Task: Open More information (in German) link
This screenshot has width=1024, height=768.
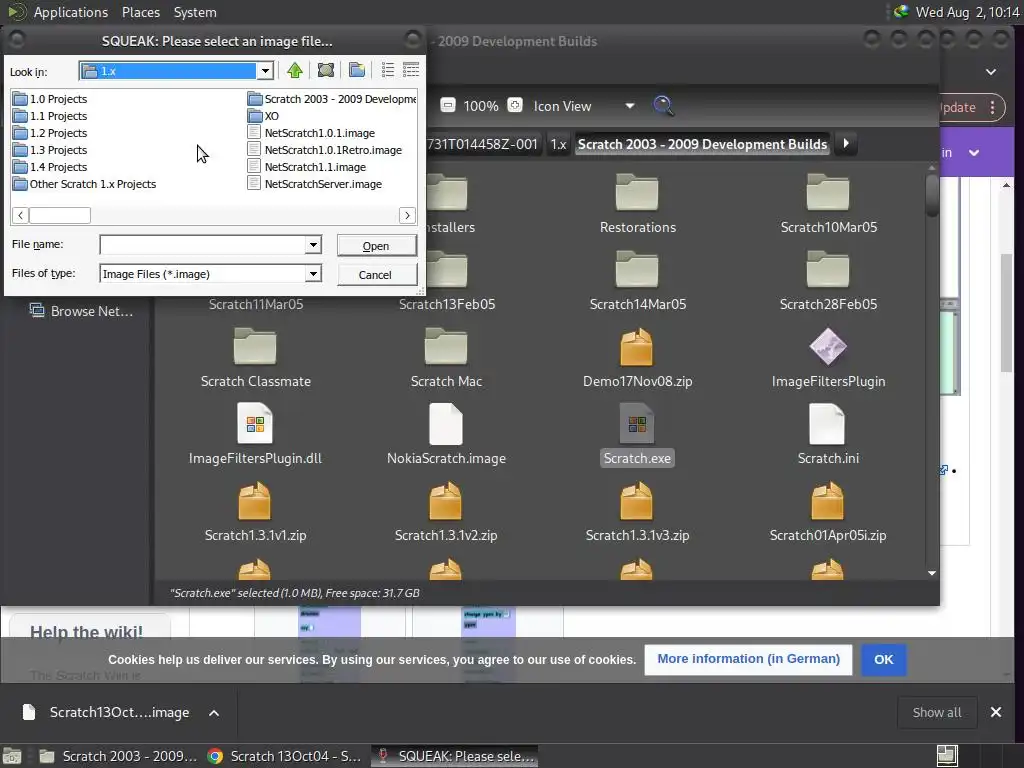Action: coord(748,660)
